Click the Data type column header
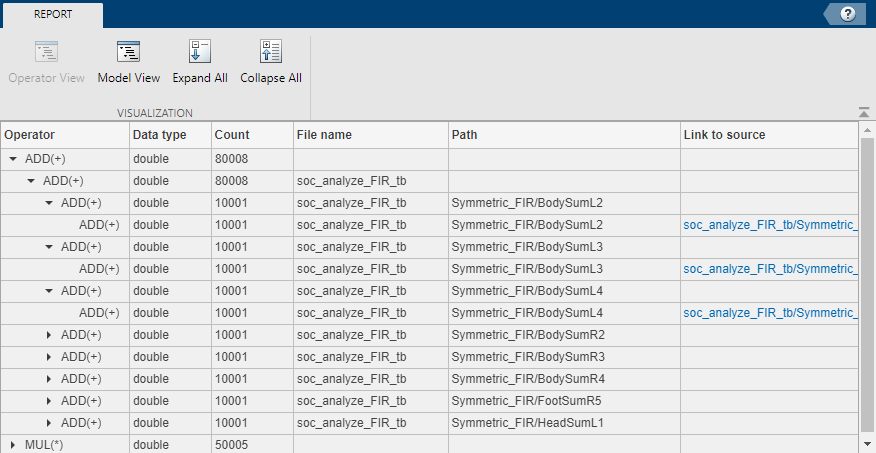Image resolution: width=876 pixels, height=453 pixels. click(x=159, y=135)
